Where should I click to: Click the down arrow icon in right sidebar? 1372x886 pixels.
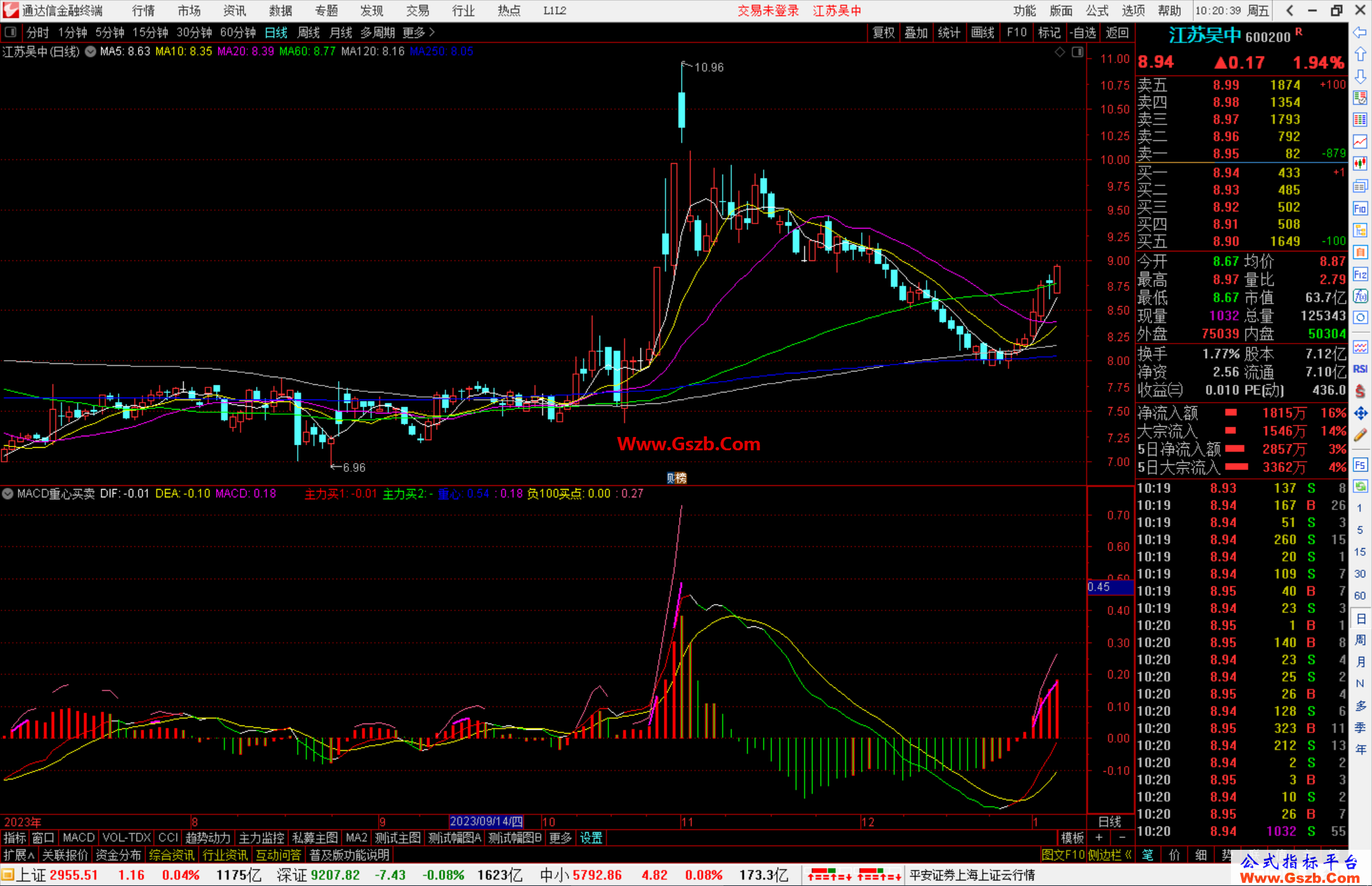coord(1360,76)
